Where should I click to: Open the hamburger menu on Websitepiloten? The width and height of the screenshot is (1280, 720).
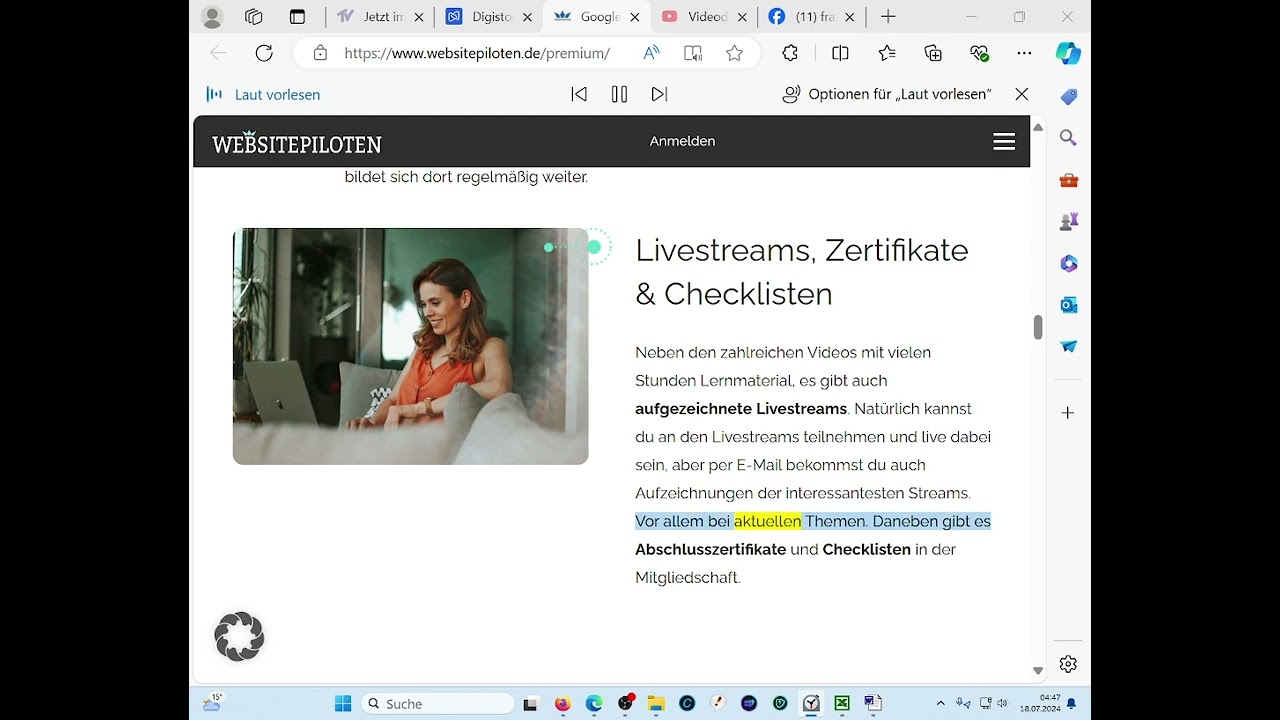(x=1004, y=142)
